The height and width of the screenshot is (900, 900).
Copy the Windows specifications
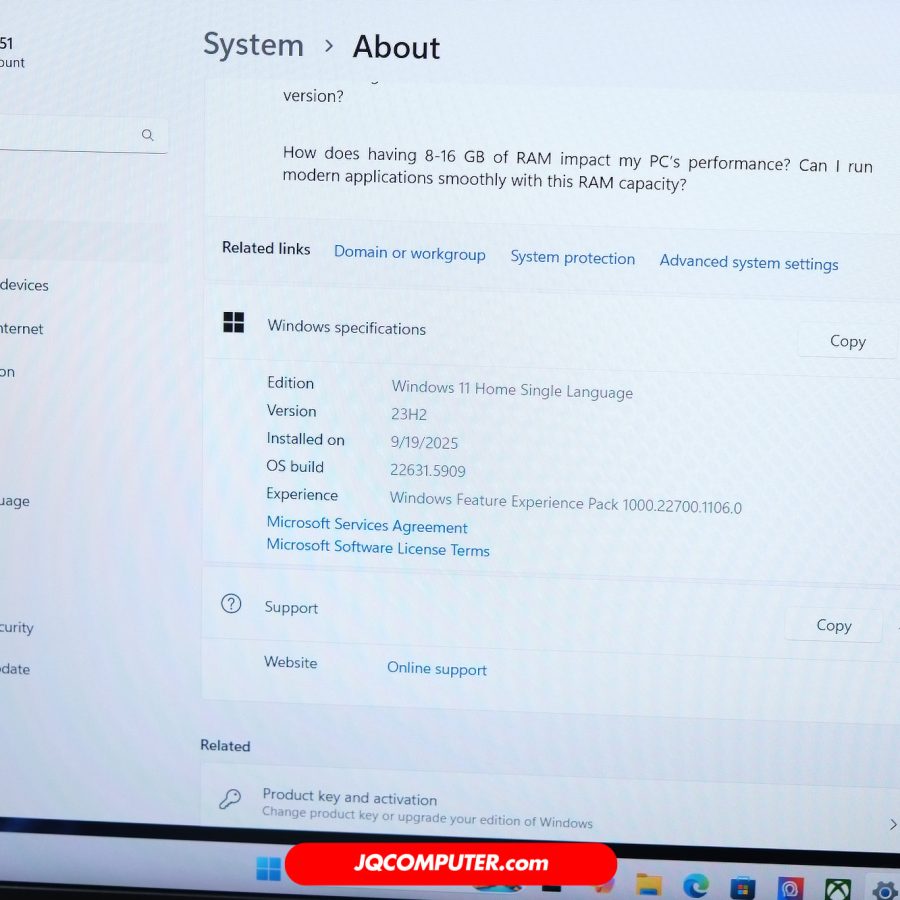(x=847, y=342)
